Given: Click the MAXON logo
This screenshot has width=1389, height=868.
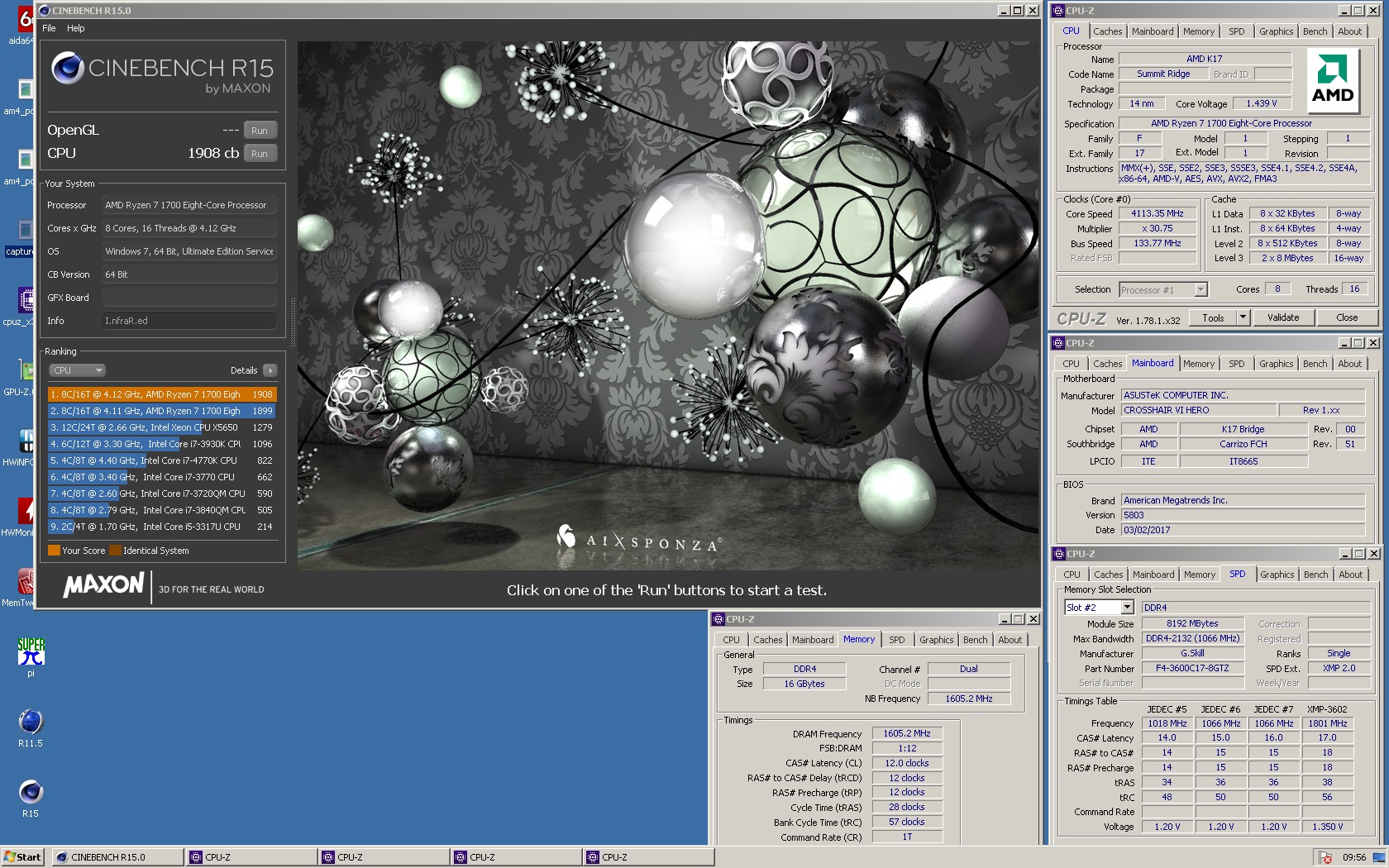Looking at the screenshot, I should coord(104,585).
